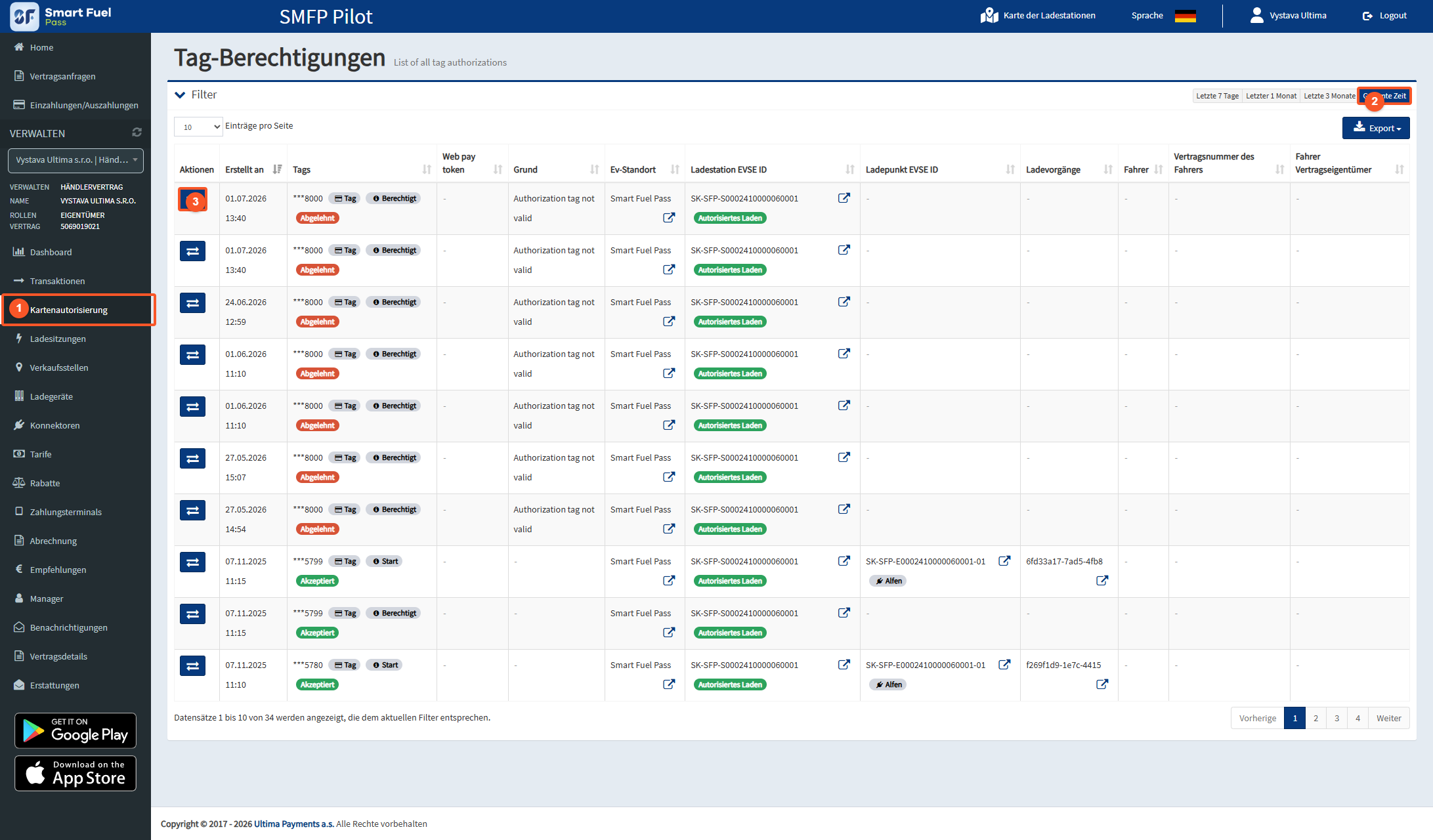Open Smart Fuel Pass location link, 24.06.2026 row
The image size is (1433, 840).
669,322
